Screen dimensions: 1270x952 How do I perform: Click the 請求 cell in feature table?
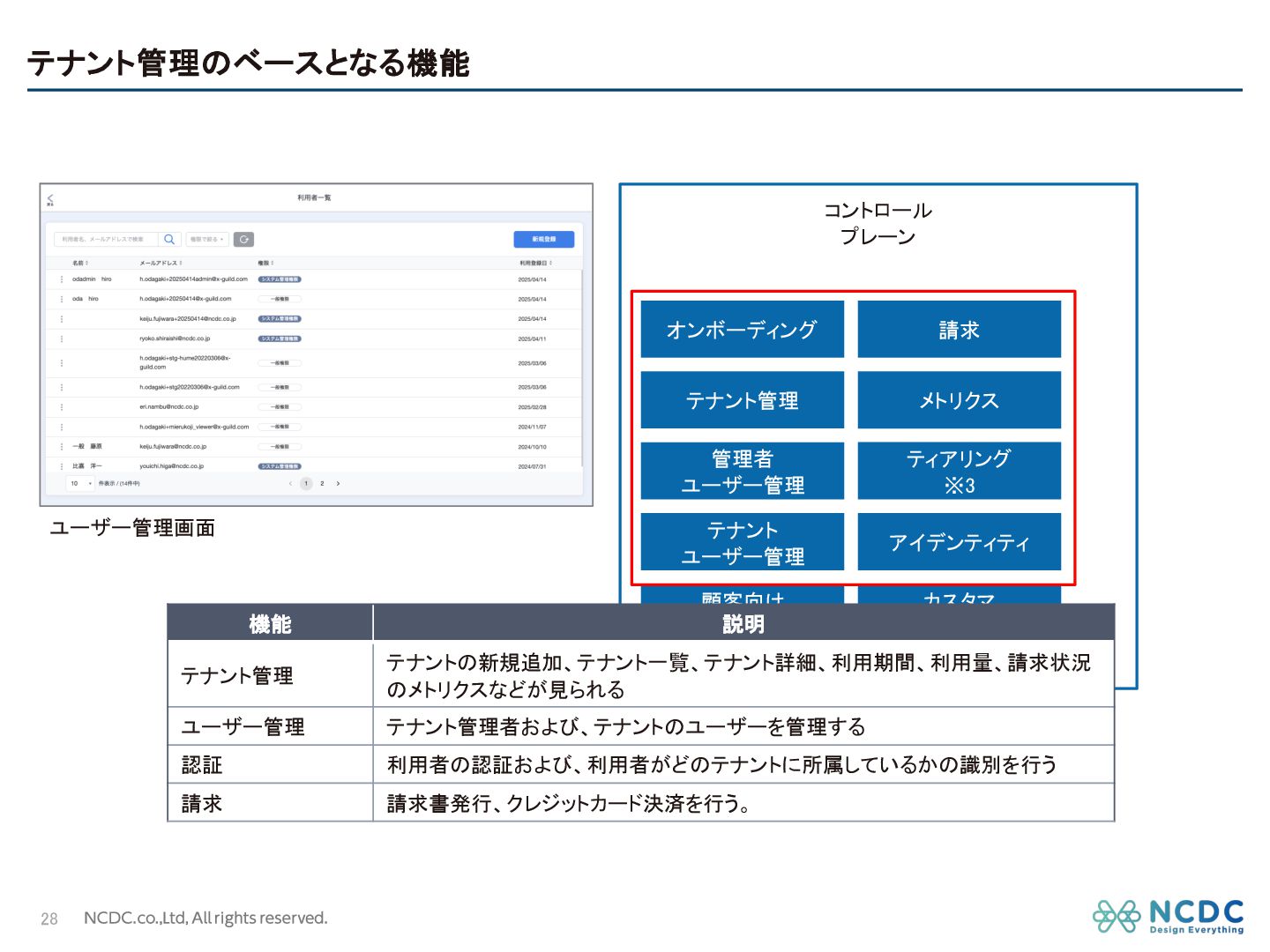click(270, 802)
